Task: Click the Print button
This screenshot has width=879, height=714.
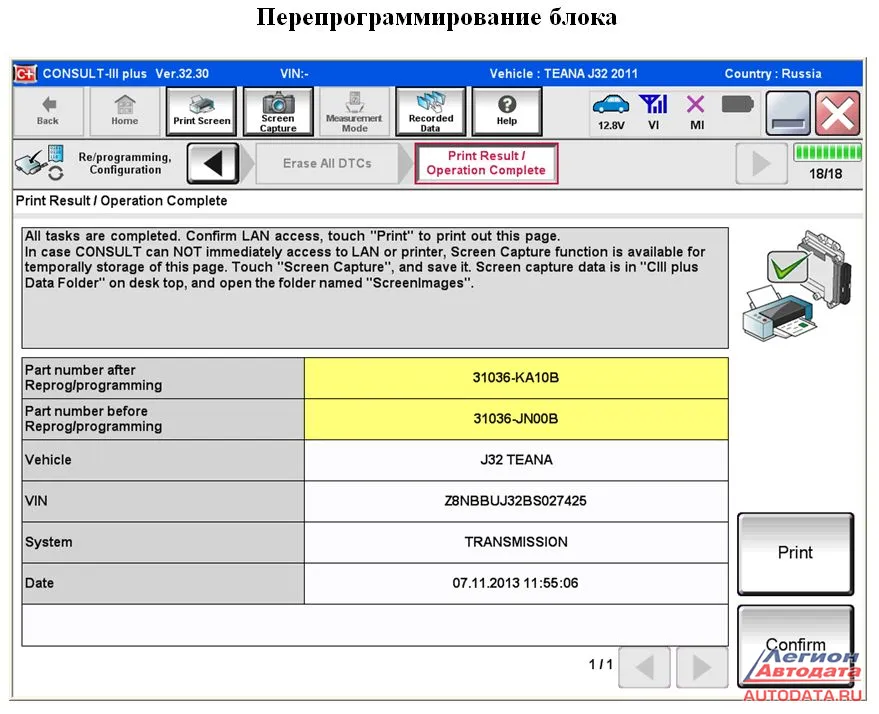Action: click(795, 553)
